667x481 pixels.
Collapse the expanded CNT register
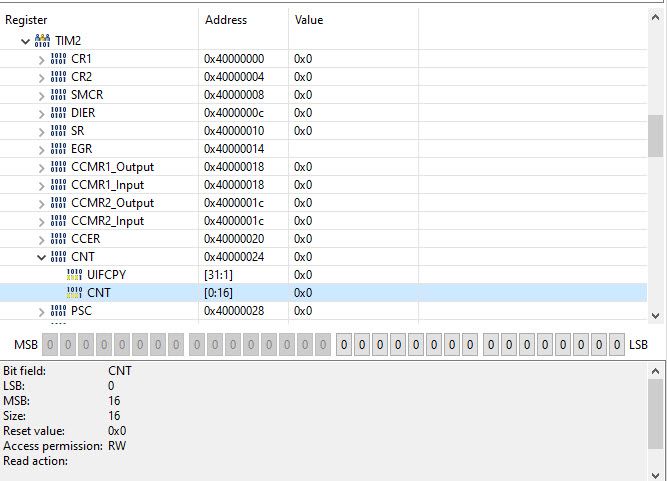tap(41, 257)
